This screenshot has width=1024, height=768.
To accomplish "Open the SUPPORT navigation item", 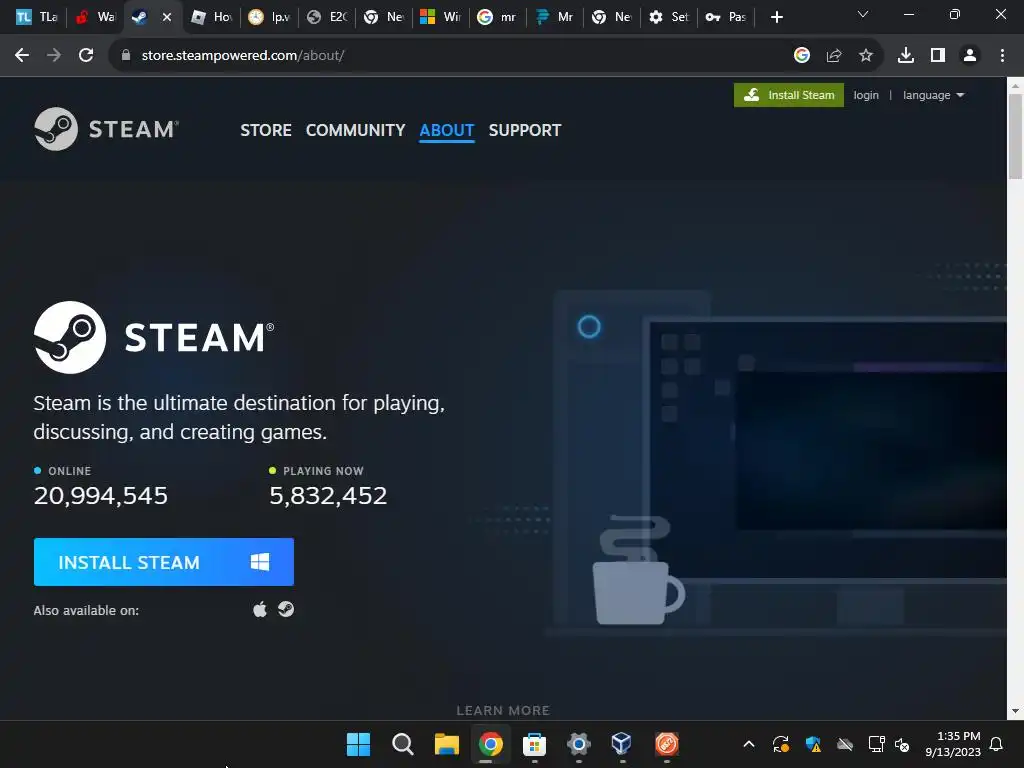I will 524,130.
